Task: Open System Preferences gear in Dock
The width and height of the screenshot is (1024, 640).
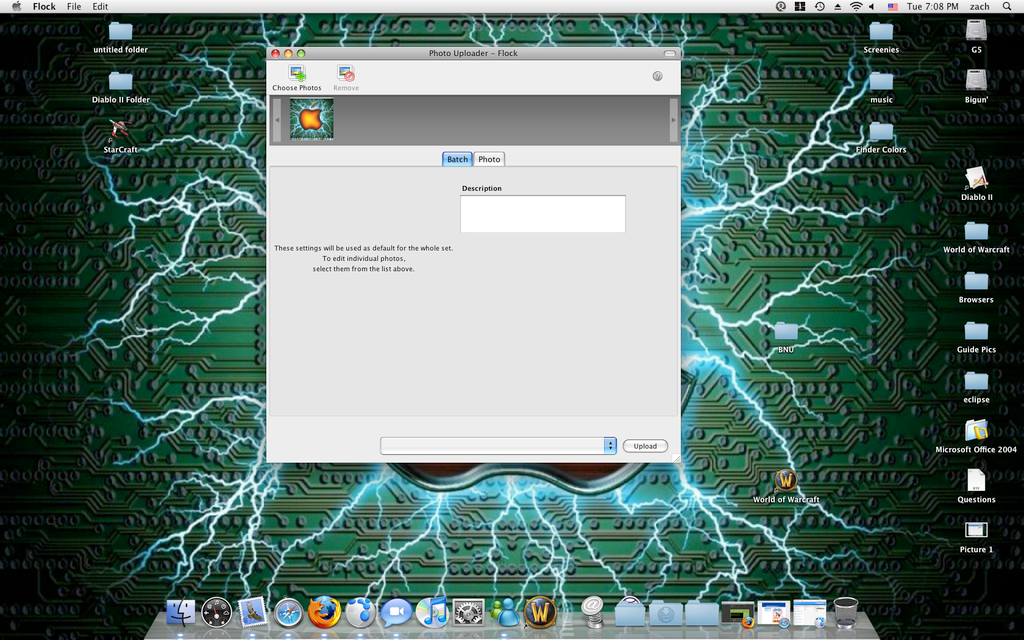Action: point(468,613)
